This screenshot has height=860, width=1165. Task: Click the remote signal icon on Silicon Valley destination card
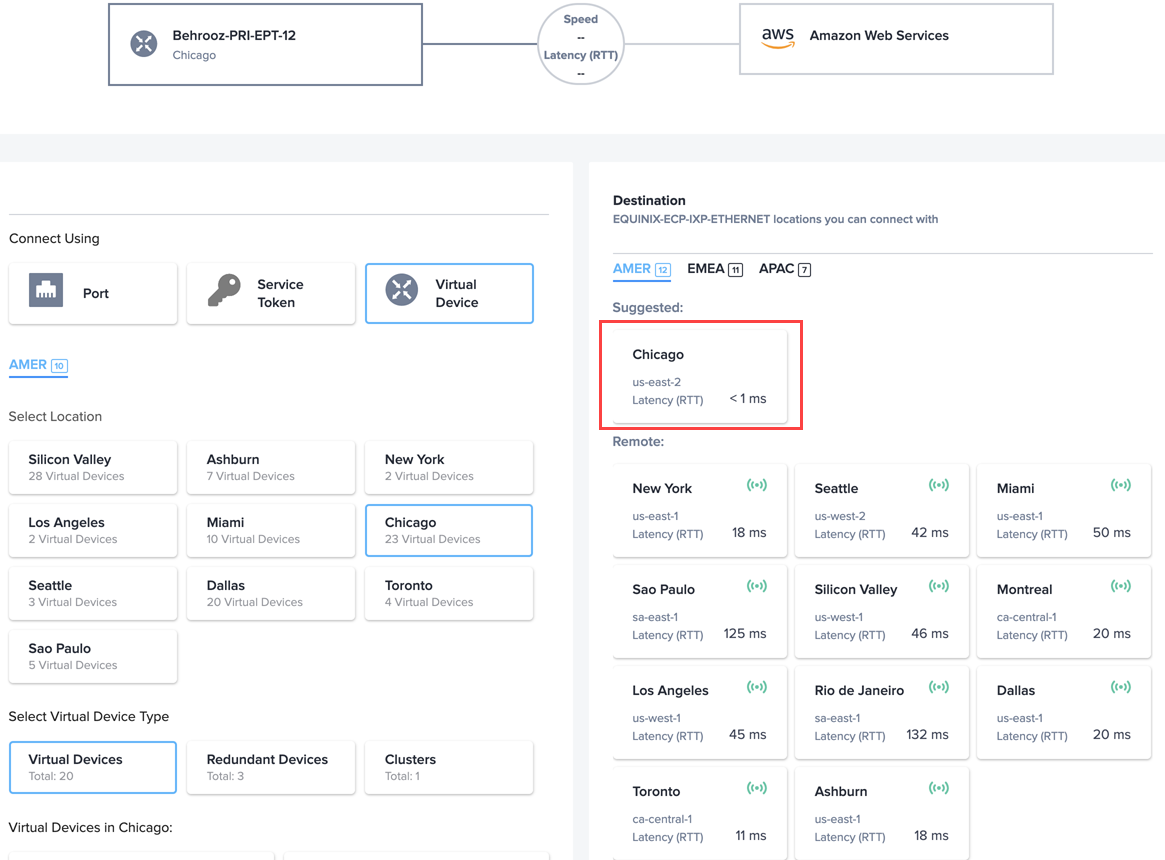(x=938, y=586)
